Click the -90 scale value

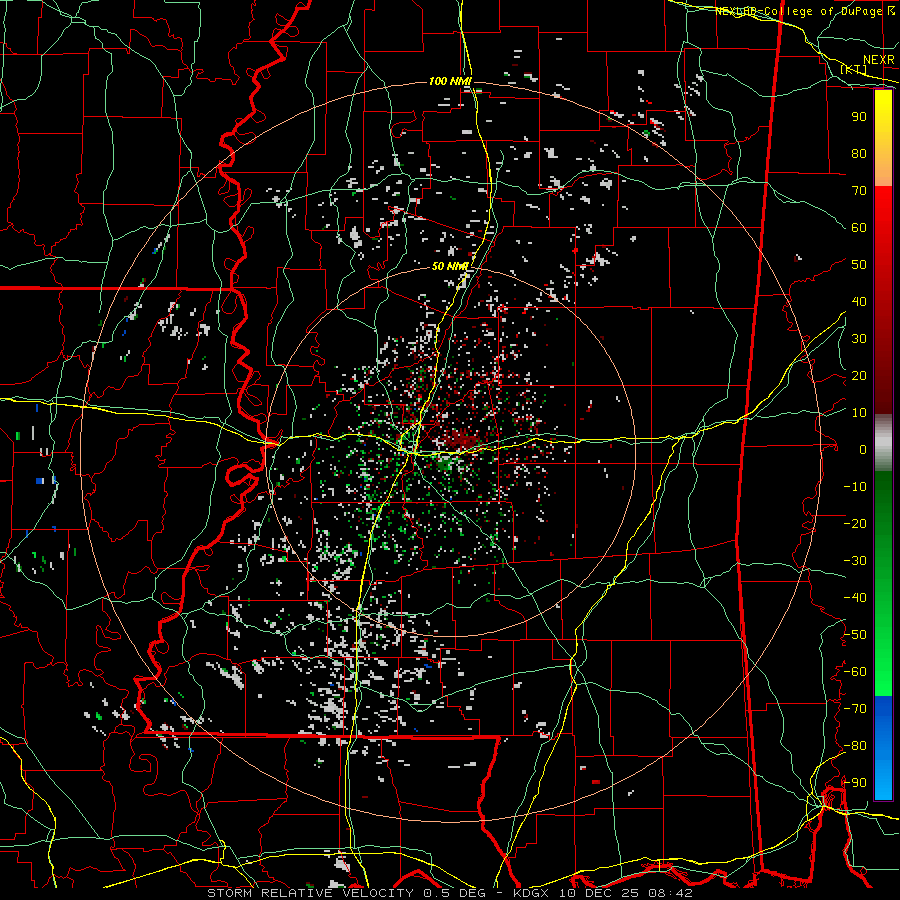pyautogui.click(x=855, y=783)
